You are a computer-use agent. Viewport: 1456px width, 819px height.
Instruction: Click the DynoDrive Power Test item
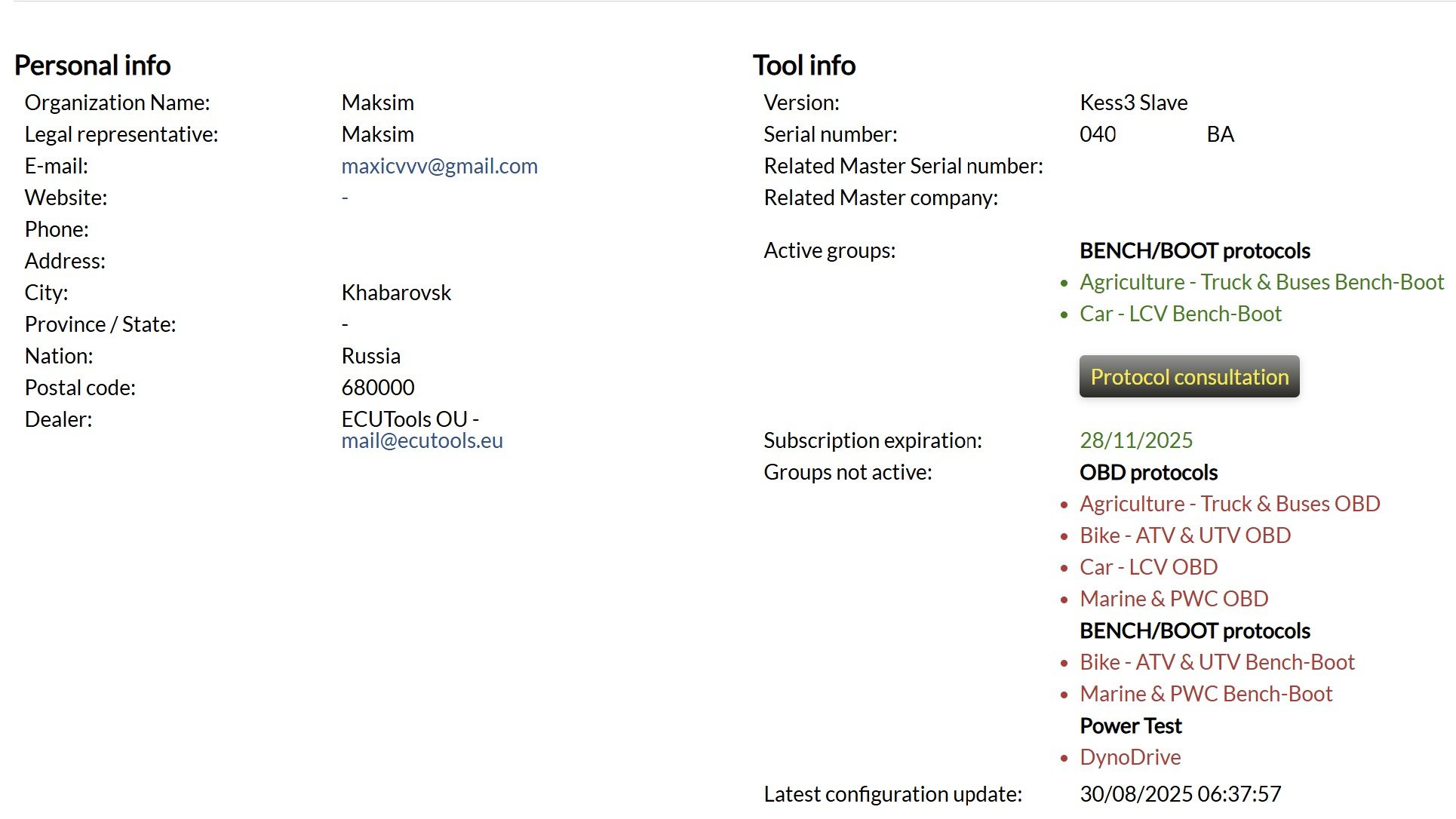pos(1130,757)
